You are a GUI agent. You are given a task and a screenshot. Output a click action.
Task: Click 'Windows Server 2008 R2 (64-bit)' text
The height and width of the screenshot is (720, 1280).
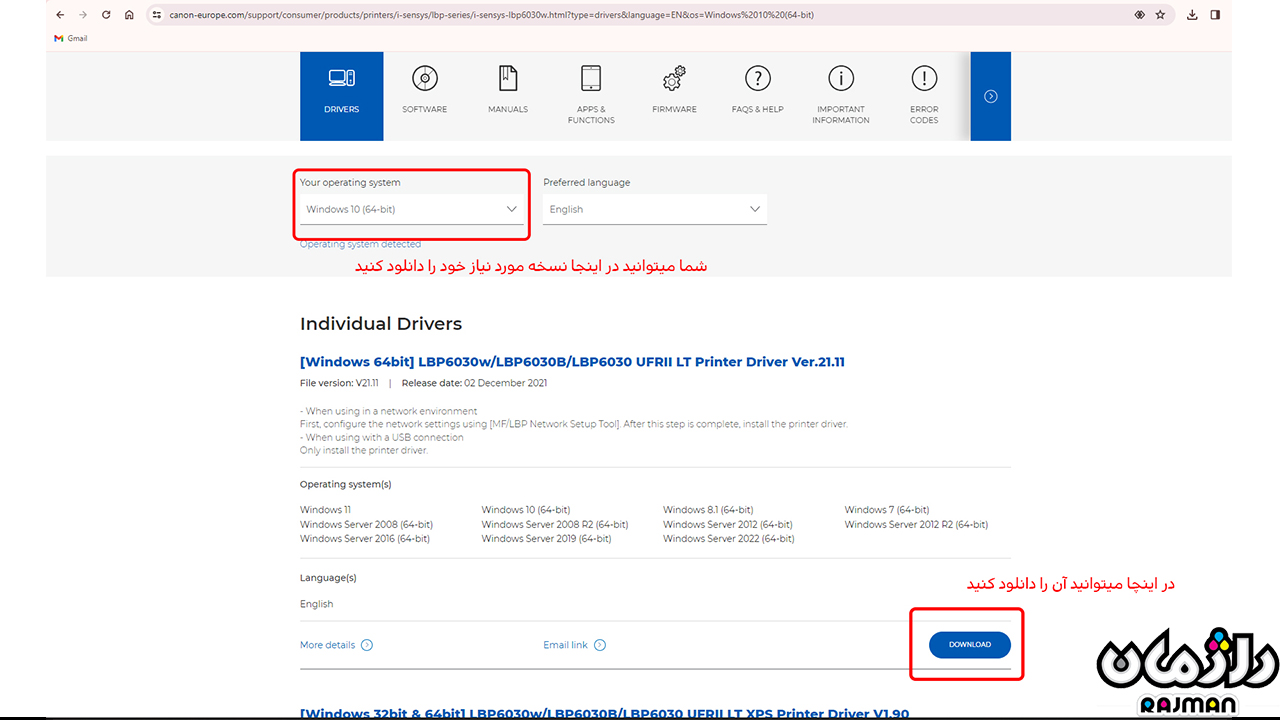click(x=555, y=524)
